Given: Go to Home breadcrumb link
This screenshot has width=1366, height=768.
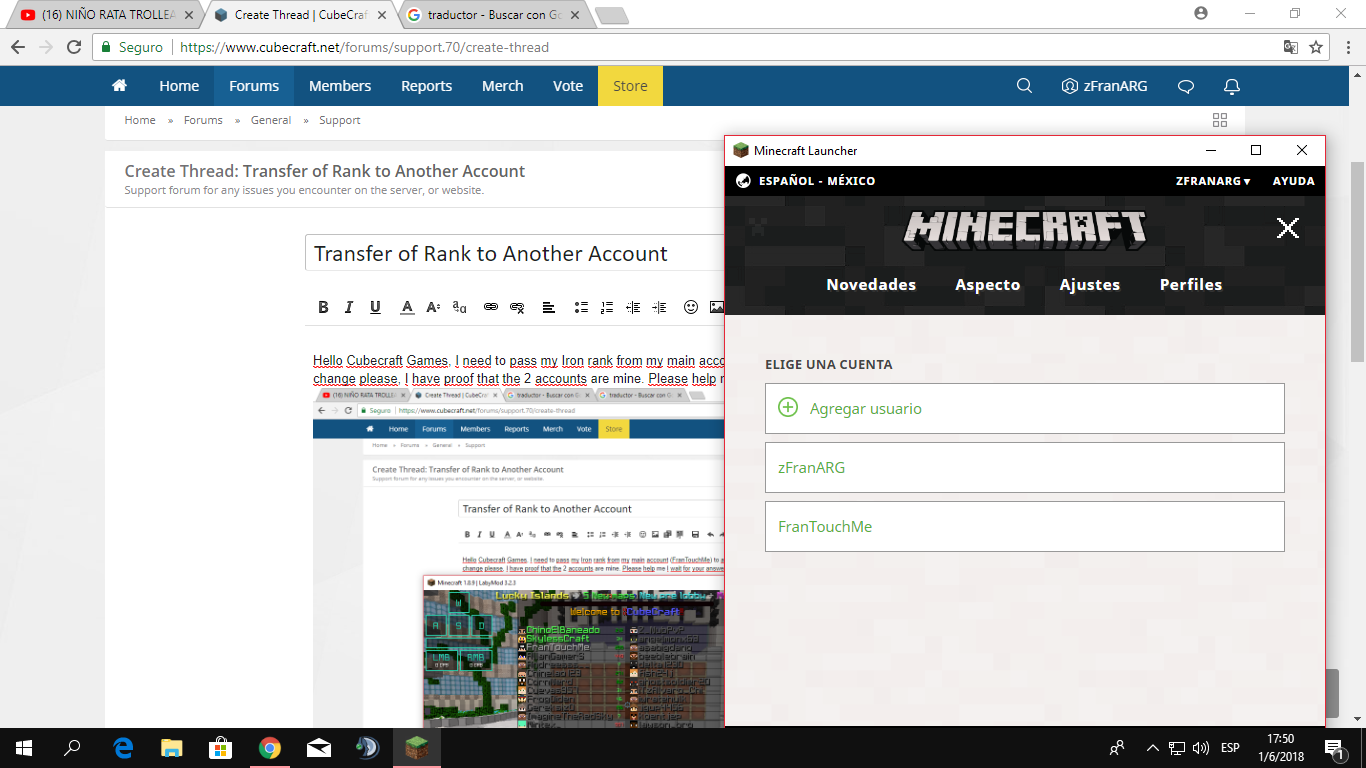Looking at the screenshot, I should (x=140, y=120).
